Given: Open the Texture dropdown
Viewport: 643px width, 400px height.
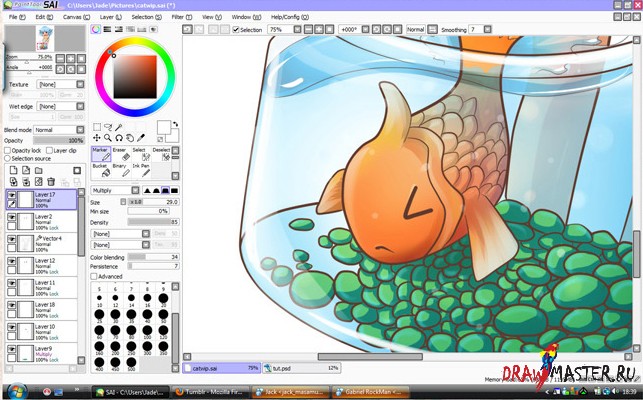Looking at the screenshot, I should pos(60,84).
